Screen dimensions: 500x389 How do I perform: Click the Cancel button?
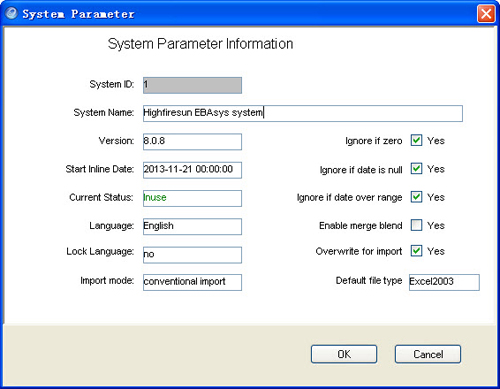(428, 354)
